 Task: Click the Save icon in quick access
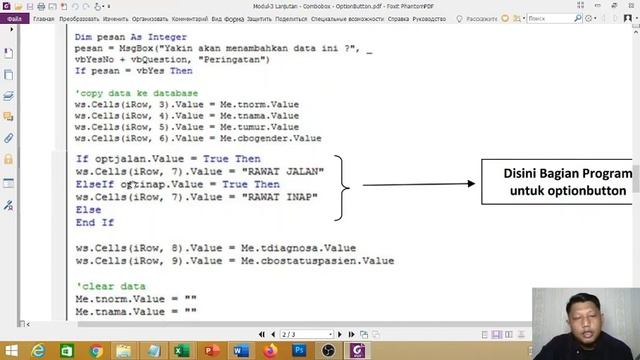pos(30,6)
